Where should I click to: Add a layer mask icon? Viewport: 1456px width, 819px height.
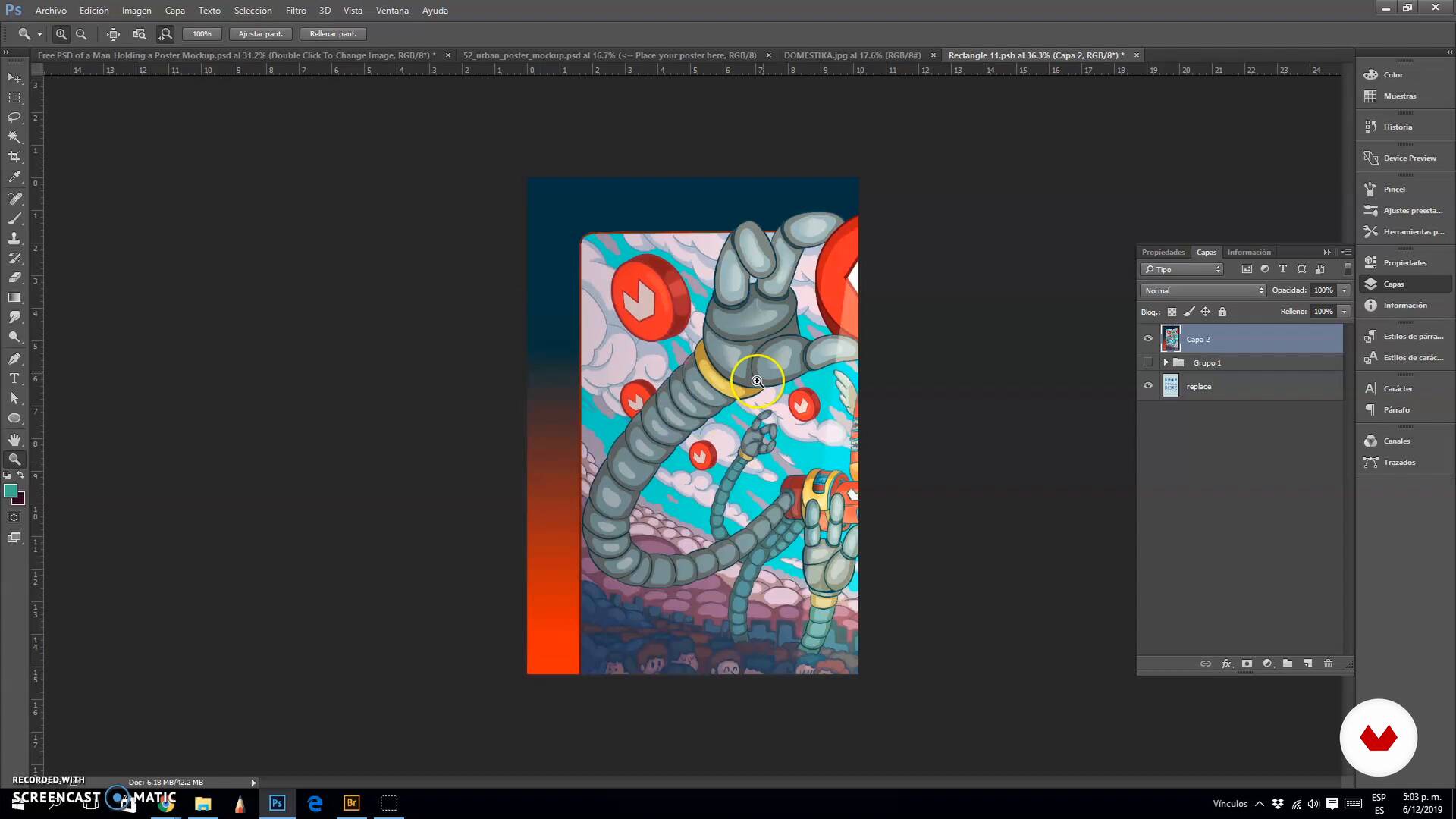[x=1247, y=664]
